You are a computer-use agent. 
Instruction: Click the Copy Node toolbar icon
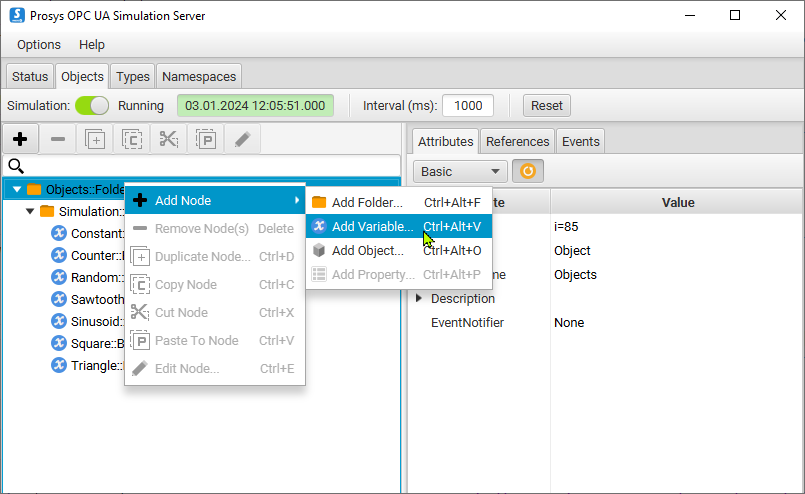[131, 139]
